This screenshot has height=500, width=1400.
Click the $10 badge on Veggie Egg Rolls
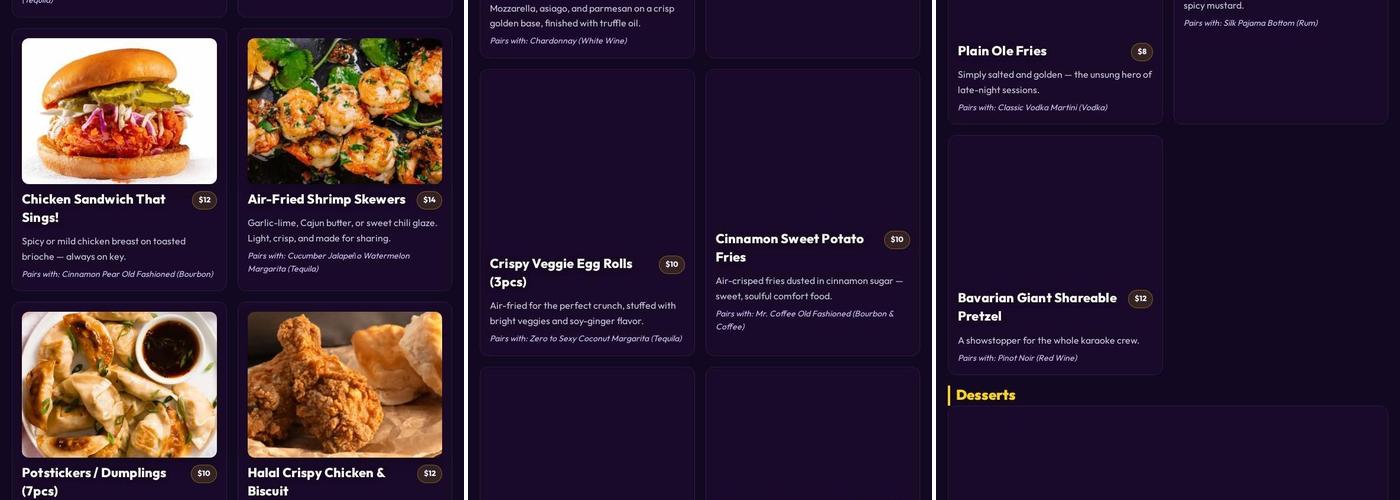click(x=672, y=265)
